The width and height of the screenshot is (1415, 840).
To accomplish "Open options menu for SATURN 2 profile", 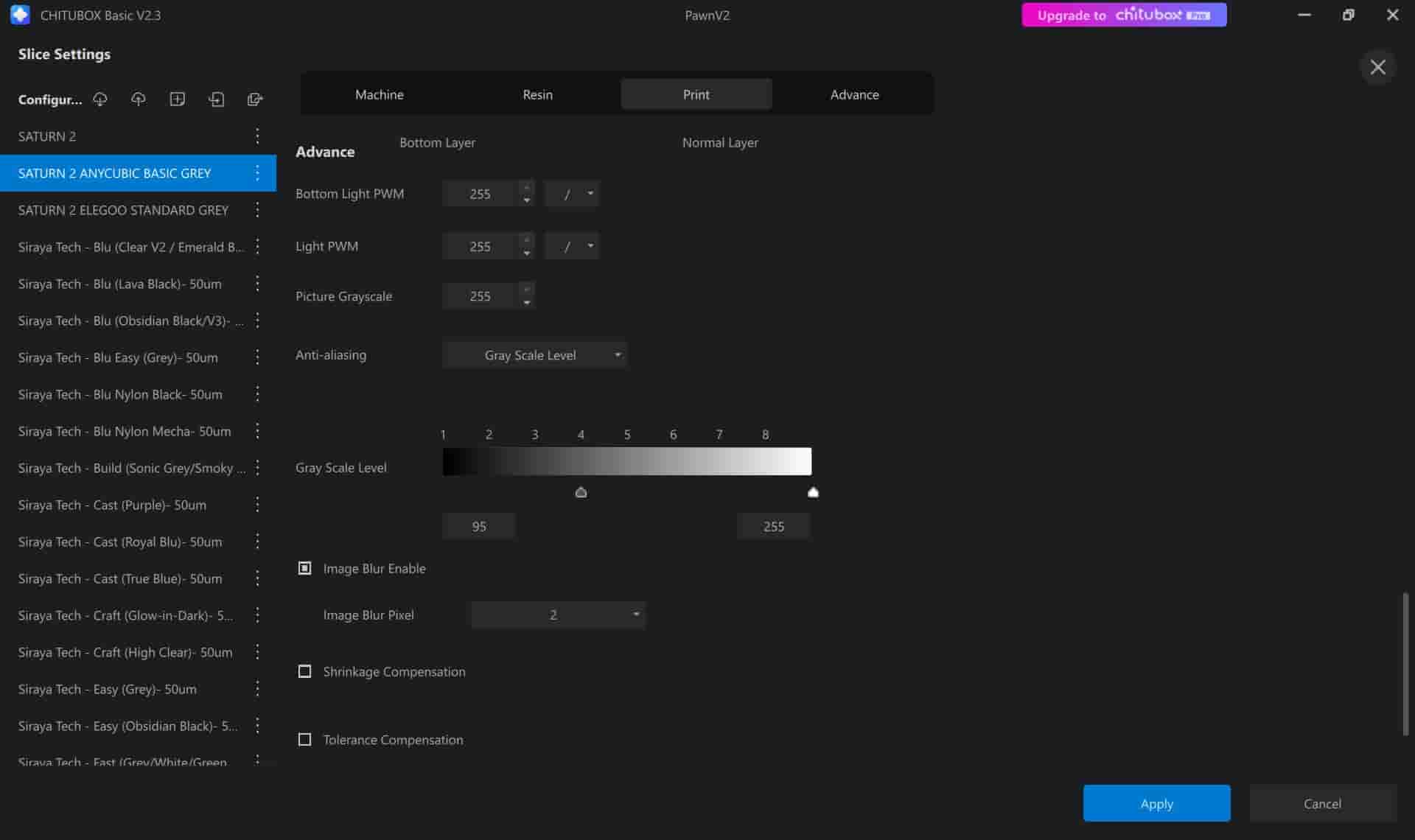I will pyautogui.click(x=257, y=136).
